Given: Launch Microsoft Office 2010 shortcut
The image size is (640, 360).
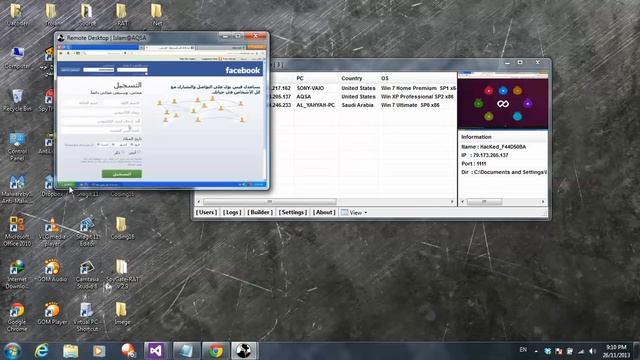Looking at the screenshot, I should pyautogui.click(x=17, y=231).
